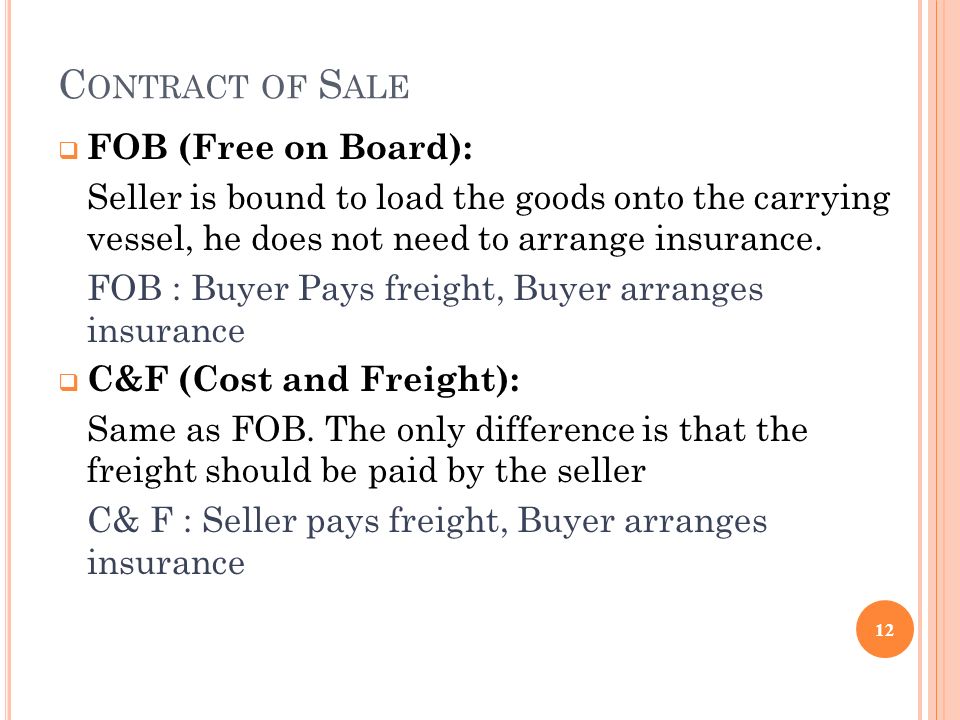Click the word 'insurance' under FOB summary
Image resolution: width=960 pixels, height=720 pixels.
[166, 331]
